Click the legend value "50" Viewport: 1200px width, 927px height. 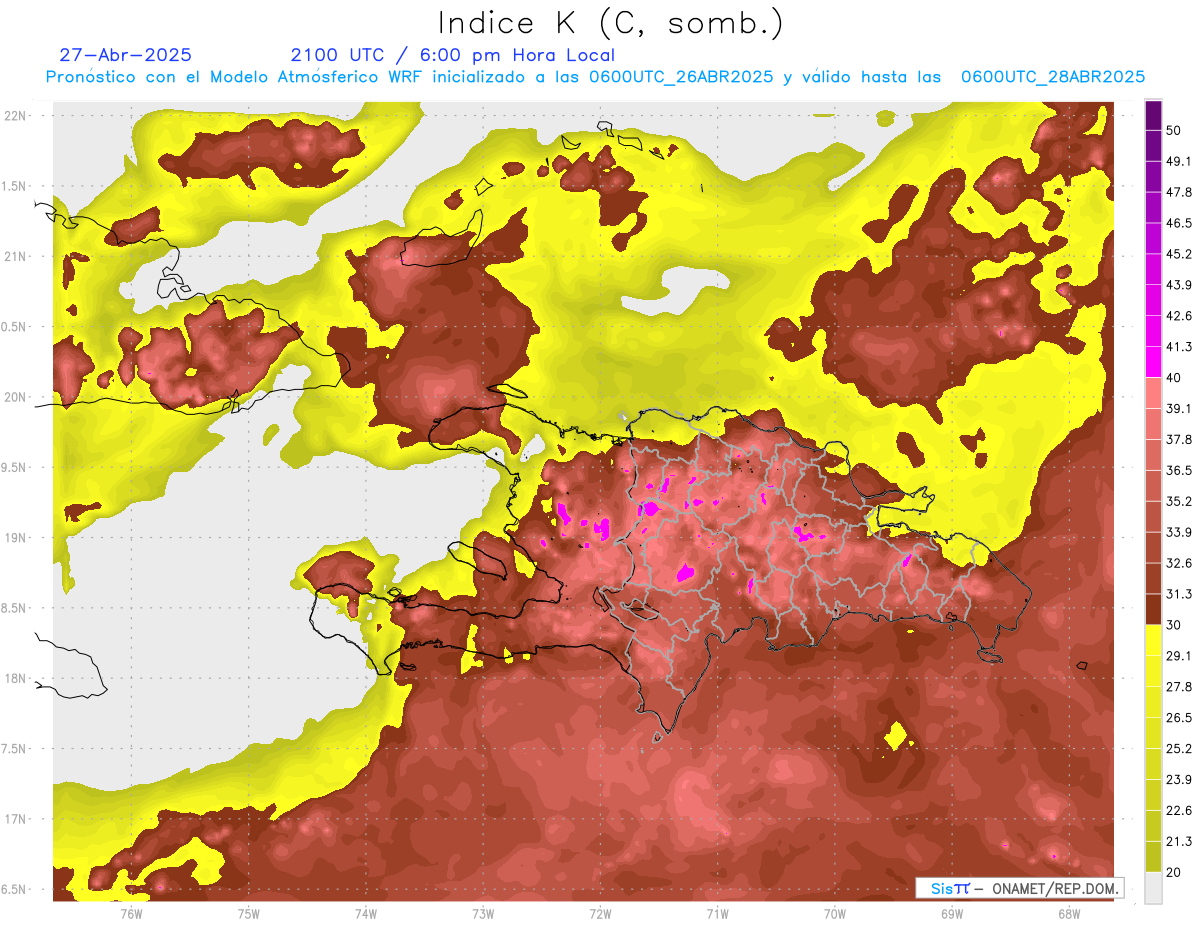click(1175, 131)
